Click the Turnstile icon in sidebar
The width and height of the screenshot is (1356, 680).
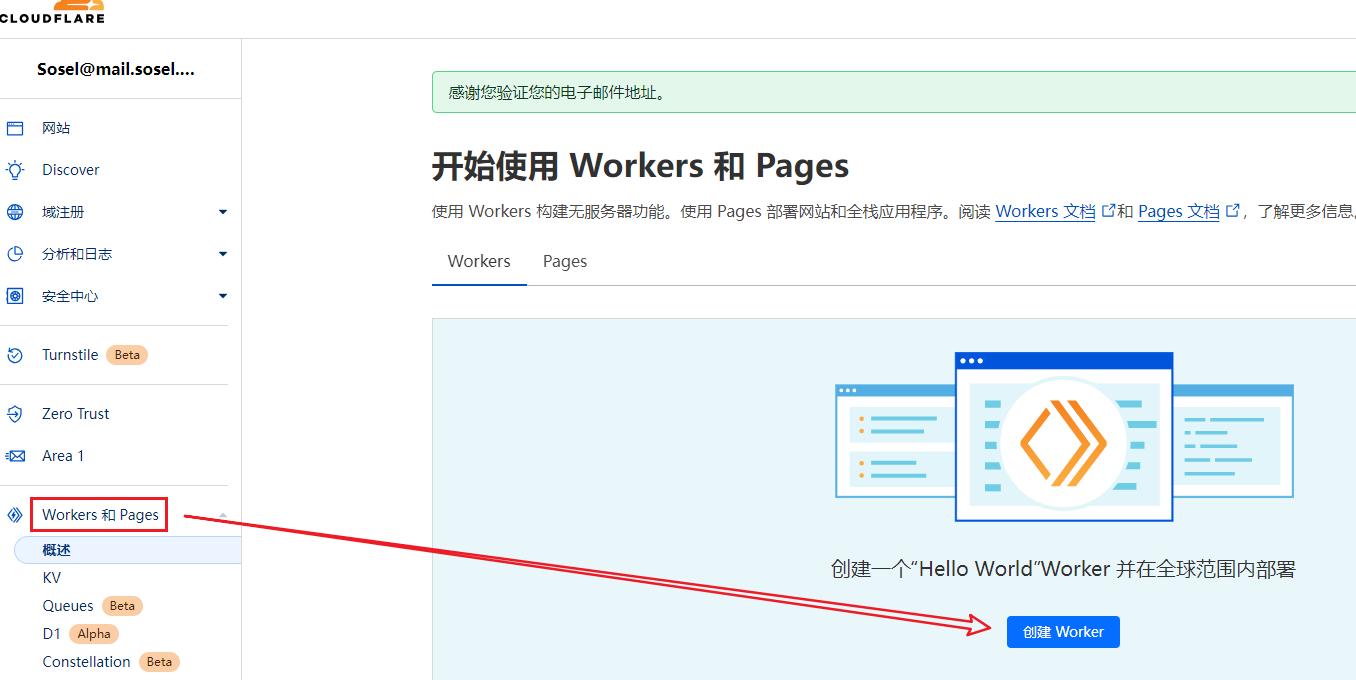15,355
